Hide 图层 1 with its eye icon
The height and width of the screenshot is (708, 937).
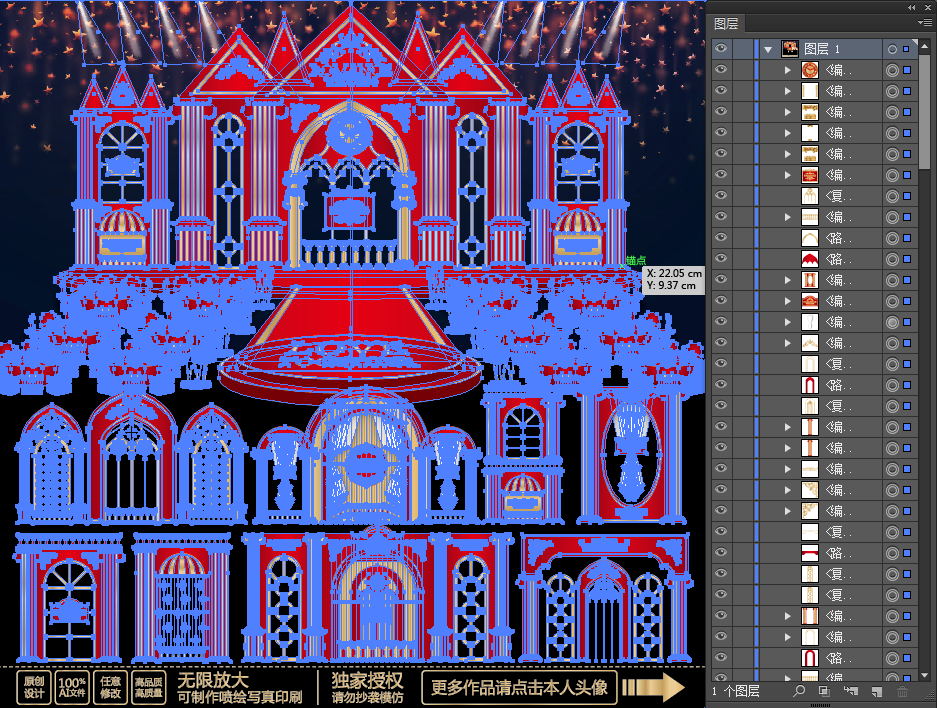tap(721, 49)
